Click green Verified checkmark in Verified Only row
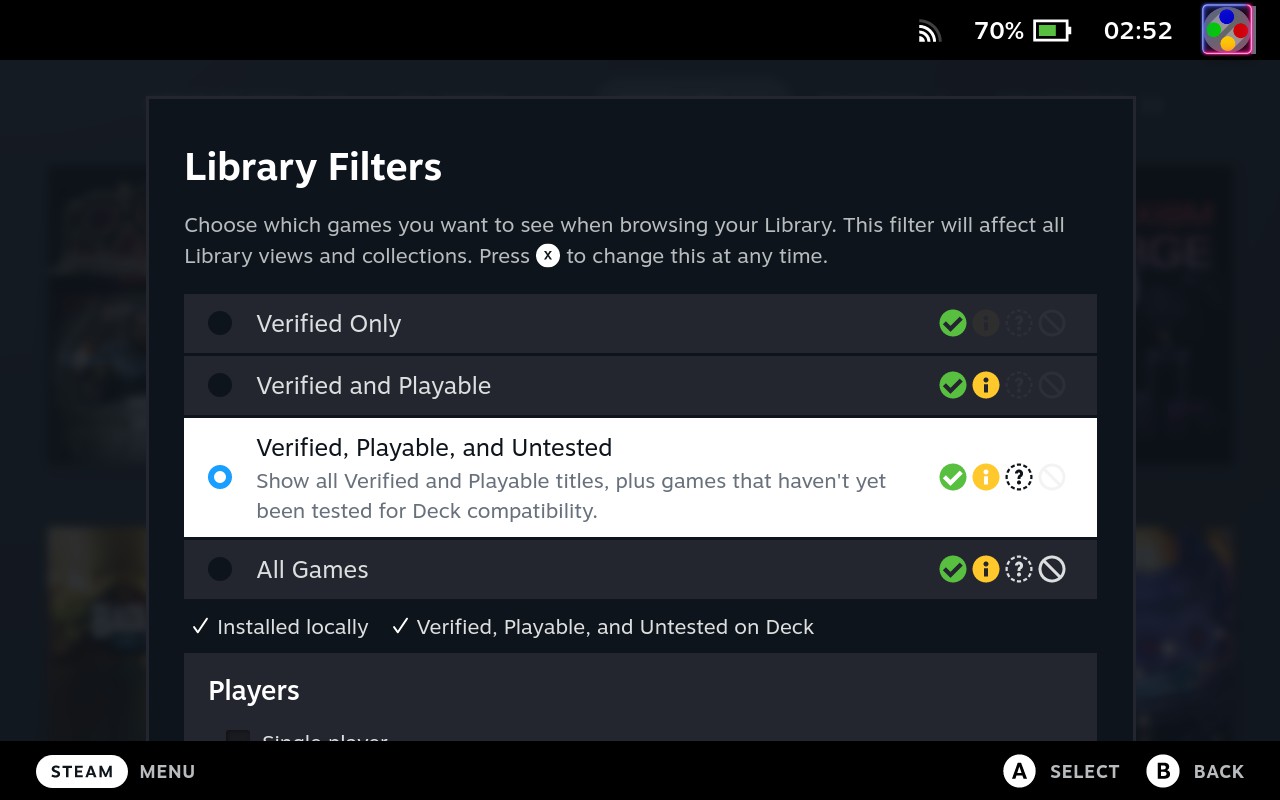The image size is (1280, 800). (953, 324)
